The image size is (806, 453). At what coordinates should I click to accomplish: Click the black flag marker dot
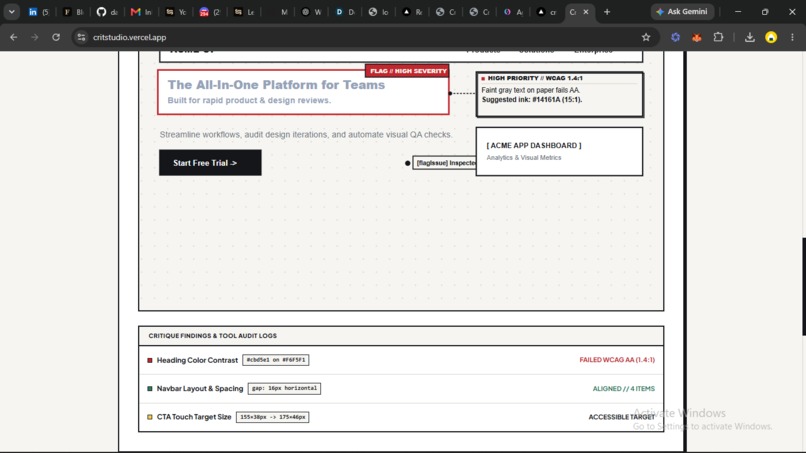click(408, 164)
